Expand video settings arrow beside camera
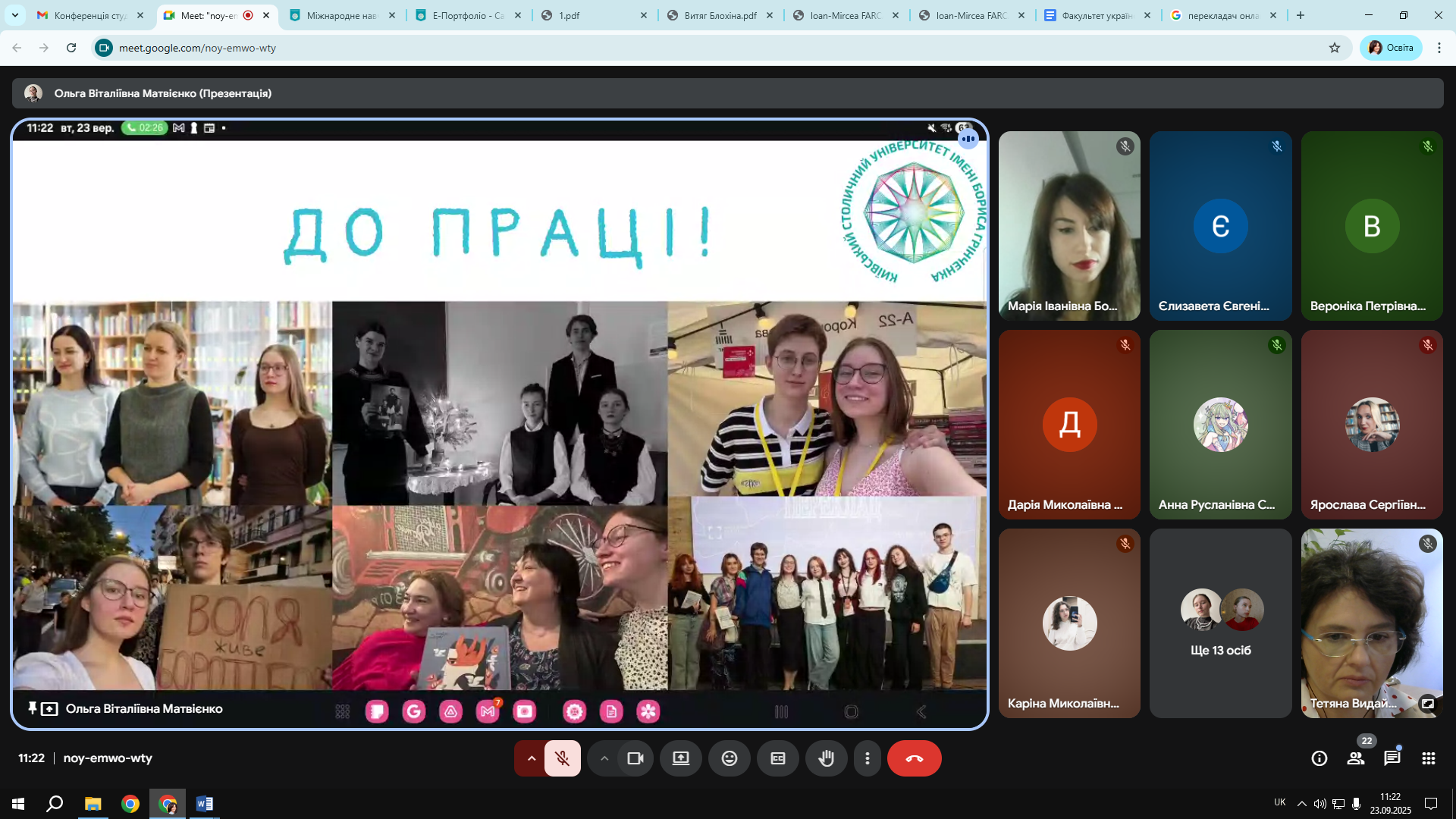 pos(604,758)
